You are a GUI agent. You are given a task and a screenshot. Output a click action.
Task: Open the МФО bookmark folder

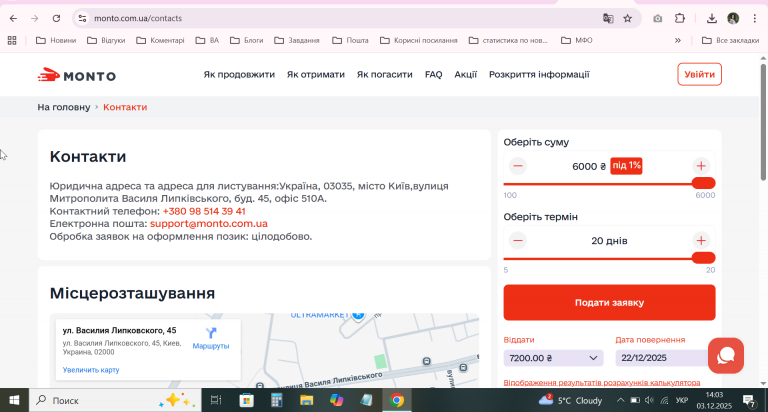577,40
